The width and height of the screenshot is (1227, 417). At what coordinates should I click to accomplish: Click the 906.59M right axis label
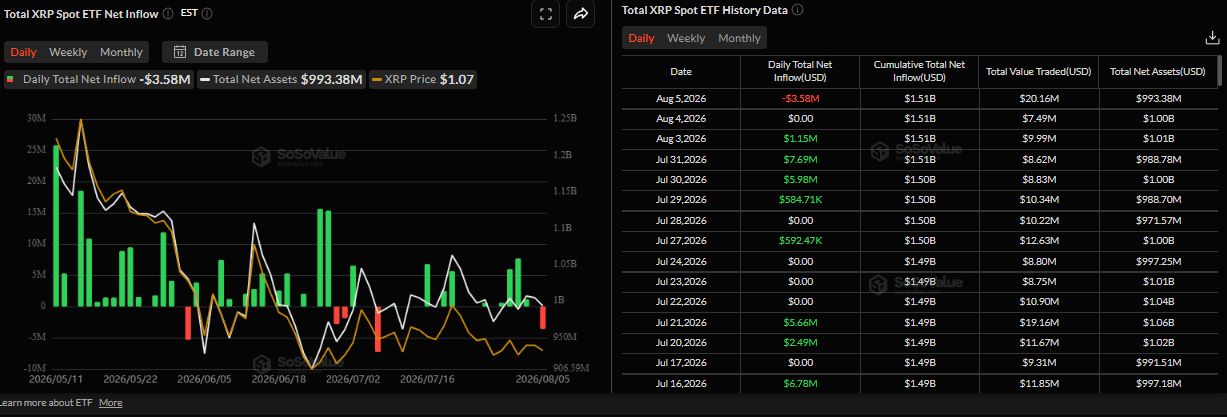(569, 367)
